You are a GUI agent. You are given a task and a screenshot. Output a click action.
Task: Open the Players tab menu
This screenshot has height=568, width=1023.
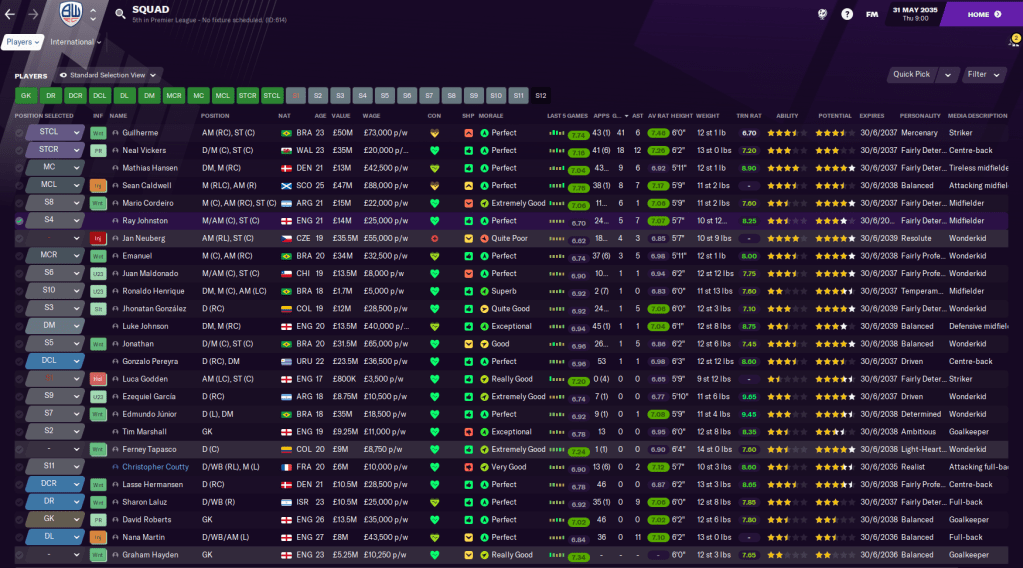(23, 42)
